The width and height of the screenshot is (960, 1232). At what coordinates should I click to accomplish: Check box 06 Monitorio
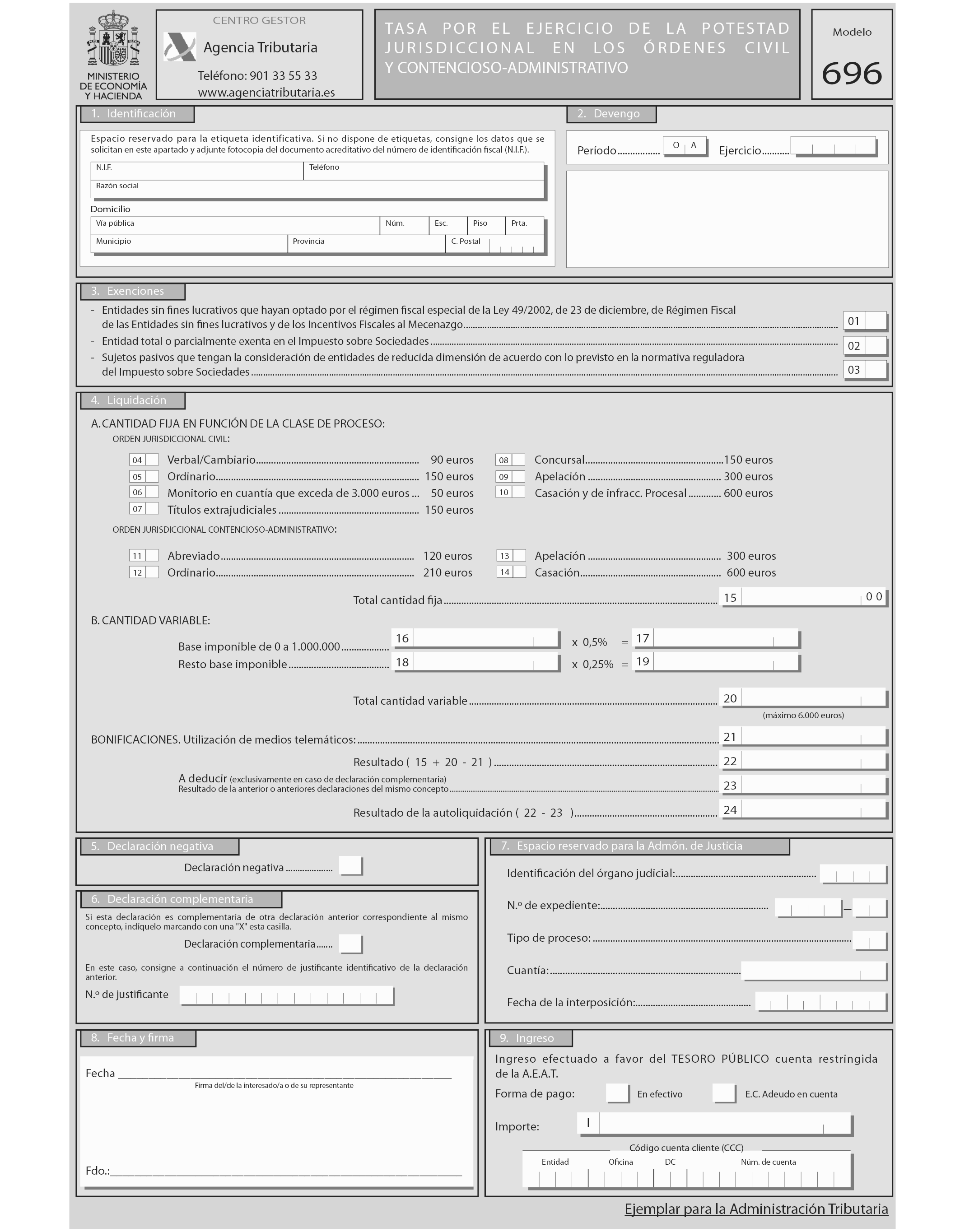click(152, 492)
